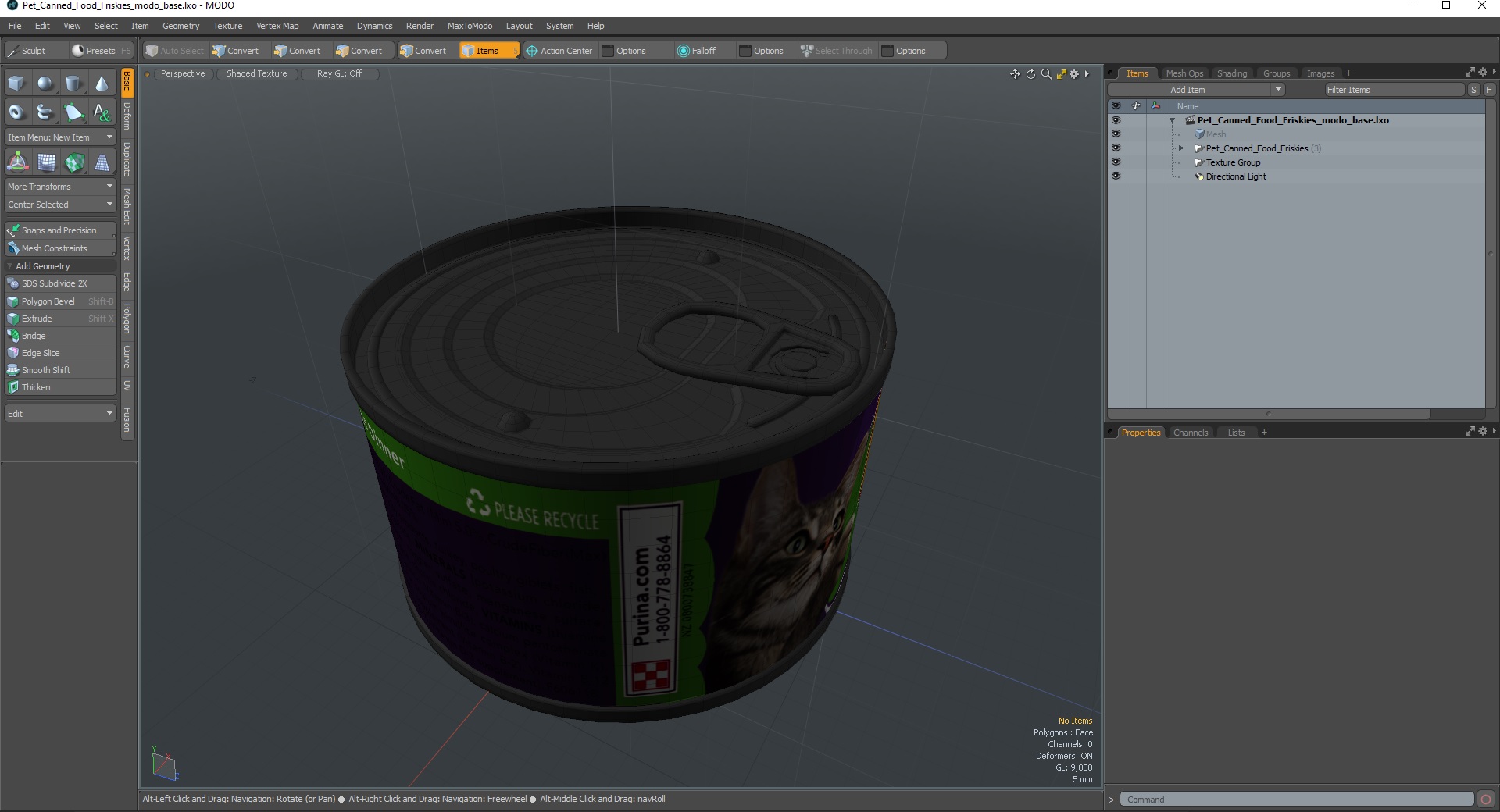The image size is (1500, 812).
Task: Change the Shaded Texture display mode
Action: 256,73
